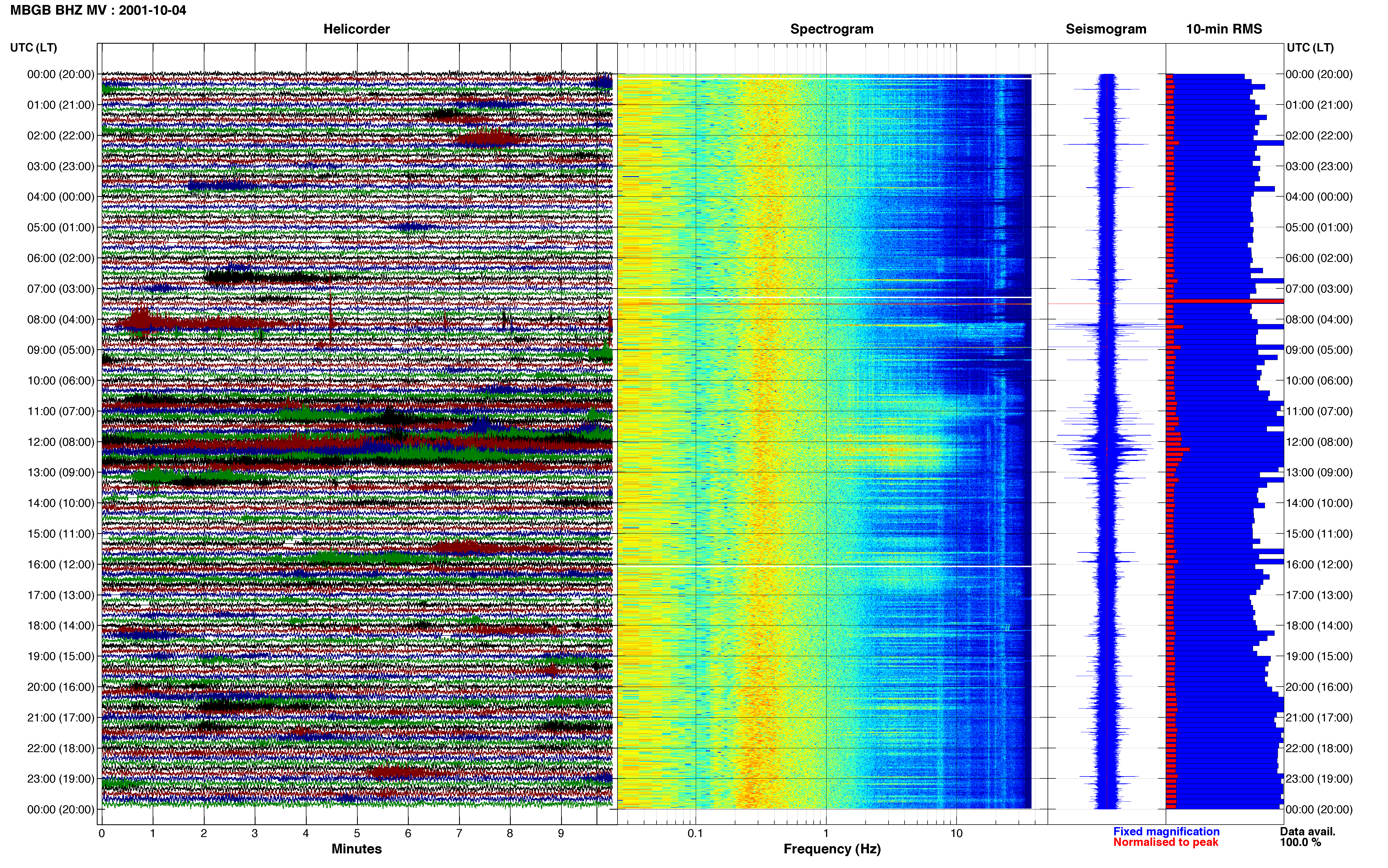Click left time label 08:00 (04:00)
Viewport: 1388px width, 868px height.
[60, 319]
